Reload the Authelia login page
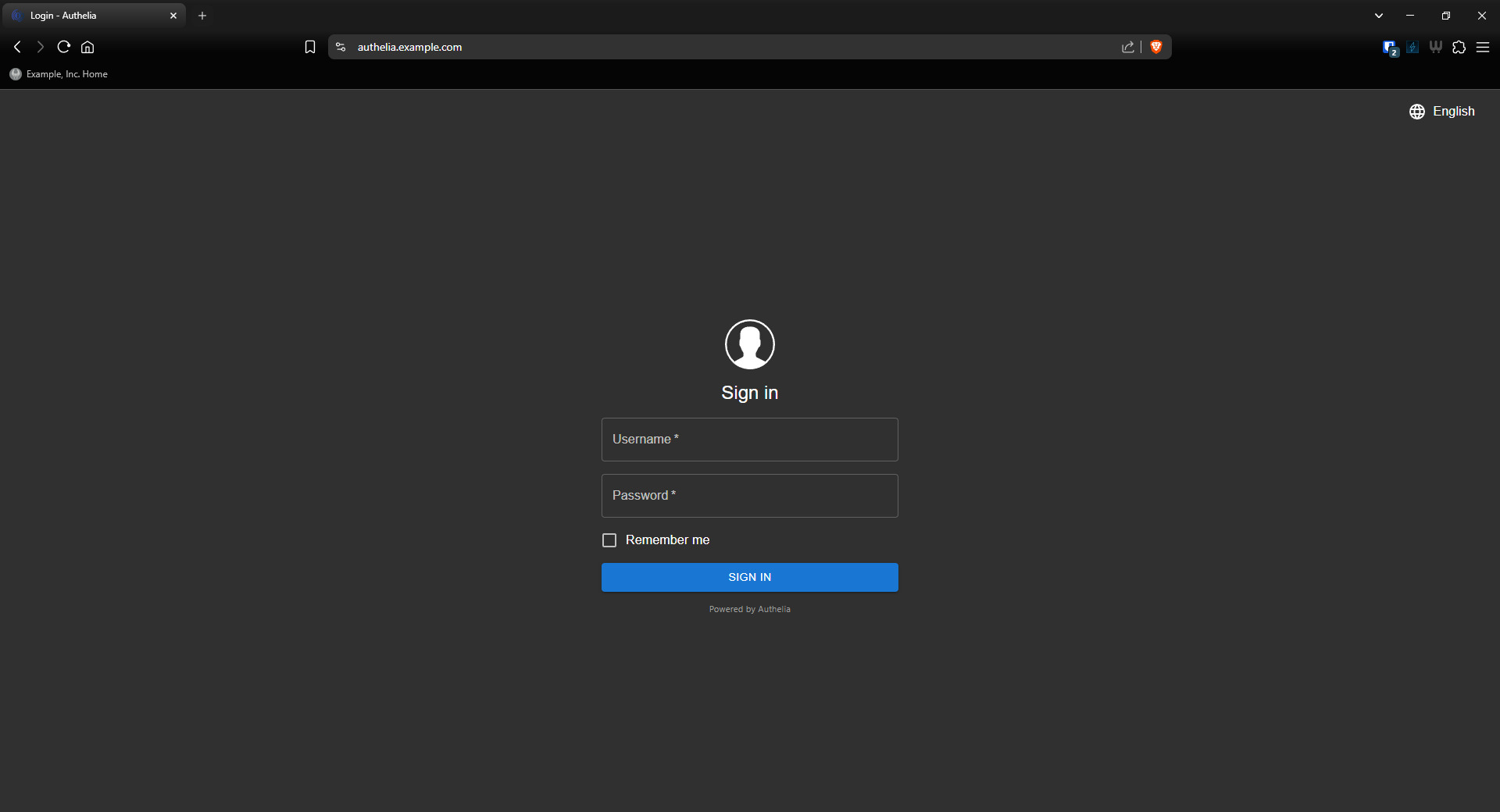Viewport: 1500px width, 812px height. point(64,47)
